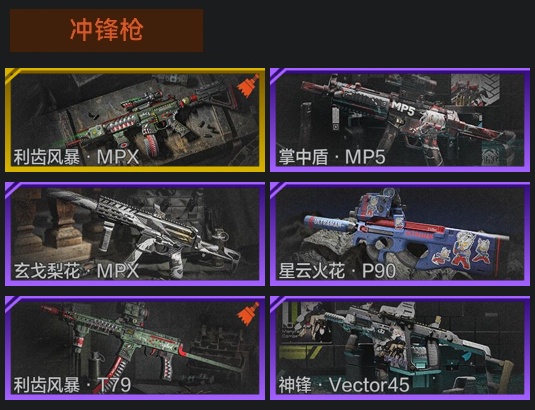Click the purple corner tag on 掌中盾·MP5
Viewport: 535px width, 410px height.
coord(277,73)
